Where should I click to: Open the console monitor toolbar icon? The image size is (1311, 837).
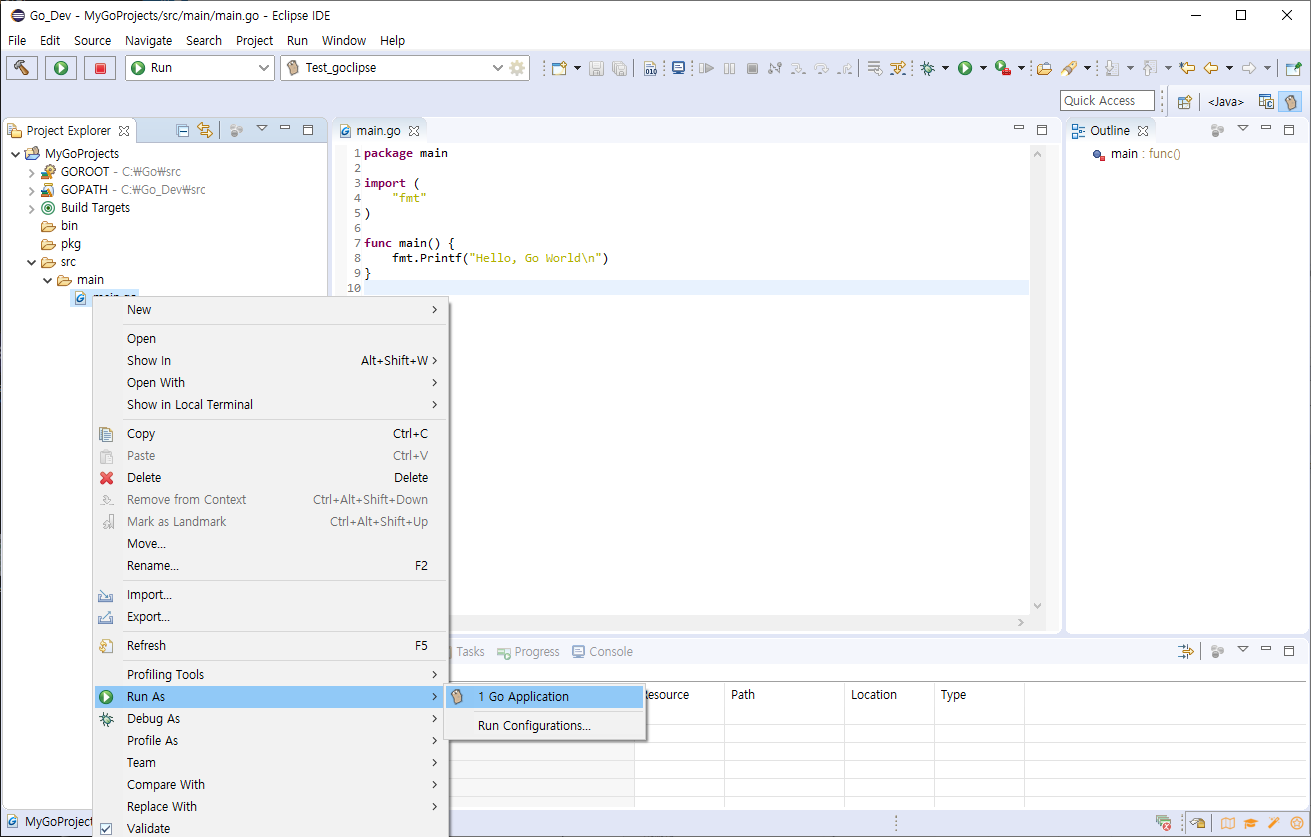(x=679, y=68)
